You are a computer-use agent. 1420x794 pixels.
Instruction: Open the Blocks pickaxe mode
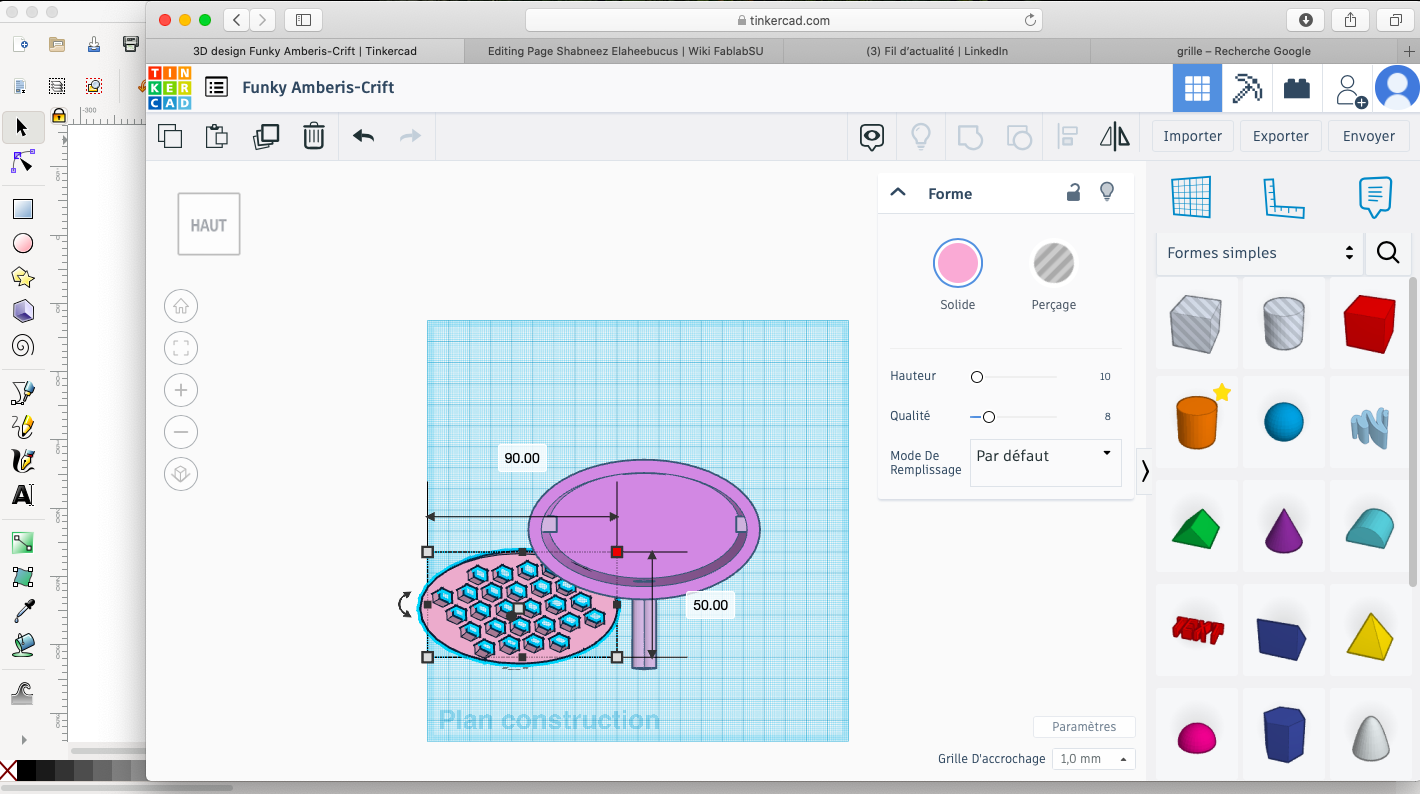point(1247,88)
